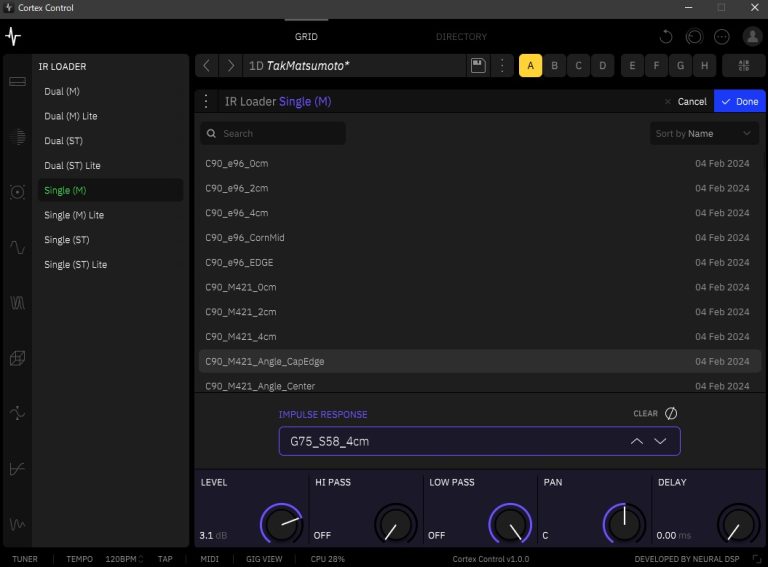Switch to scene B
768x567 pixels.
pos(554,66)
